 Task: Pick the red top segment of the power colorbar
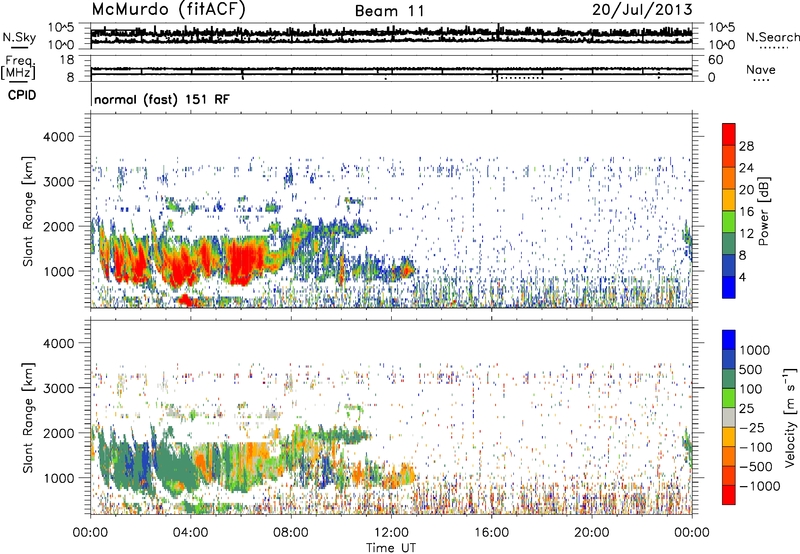[729, 135]
